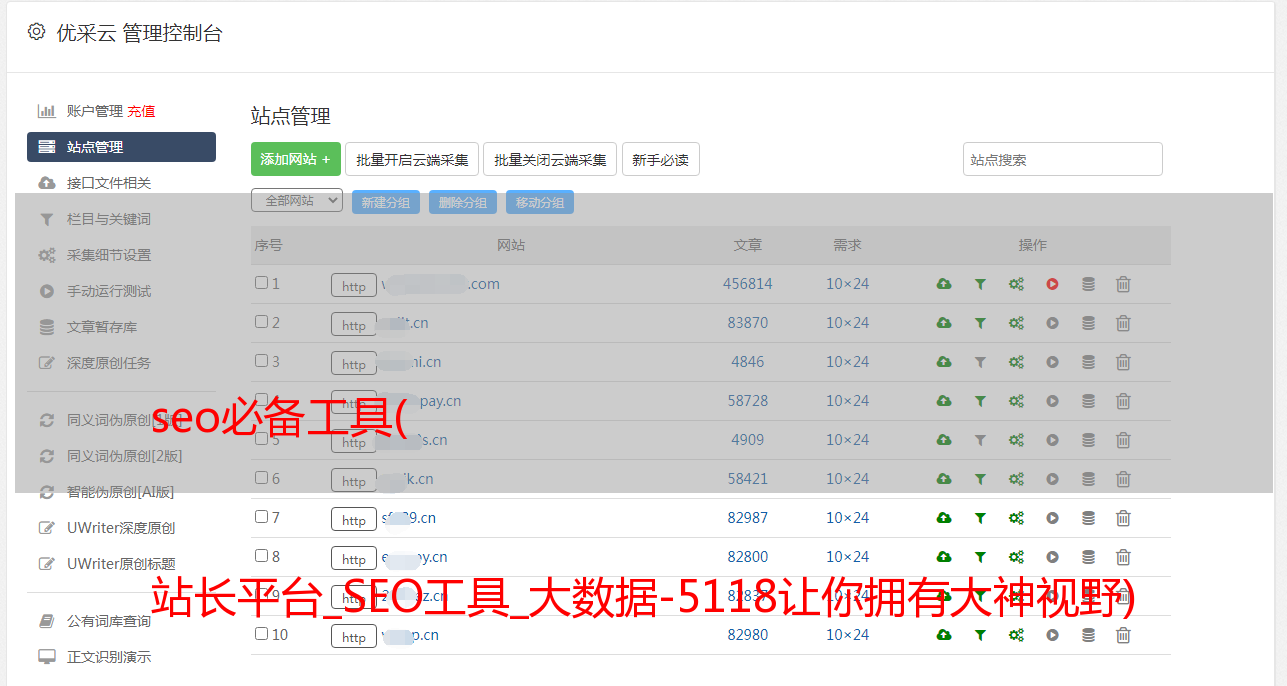Open 采集细节设置 in the sidebar
This screenshot has width=1287, height=686.
[x=109, y=255]
